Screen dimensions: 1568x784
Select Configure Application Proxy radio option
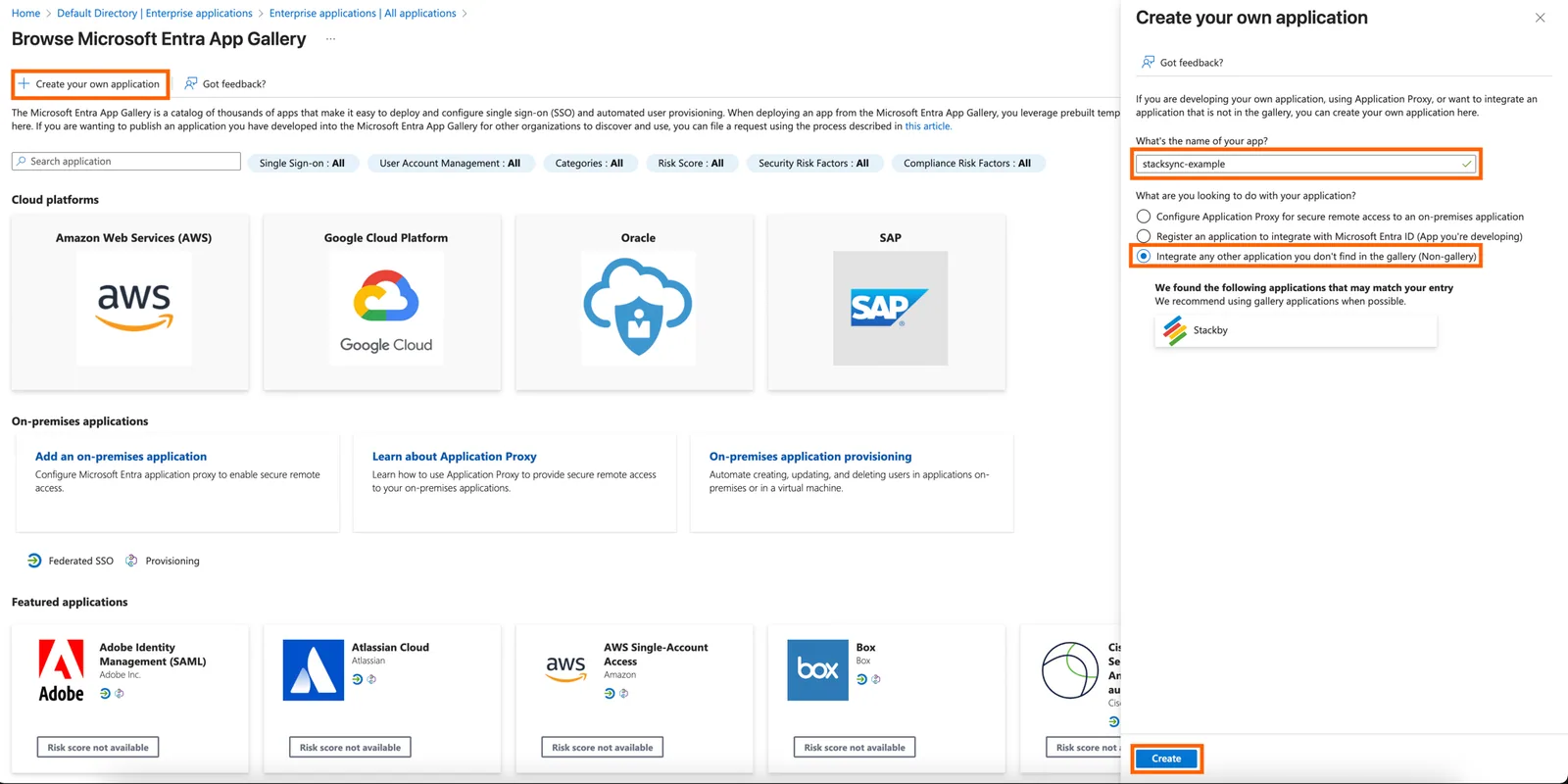coord(1144,217)
